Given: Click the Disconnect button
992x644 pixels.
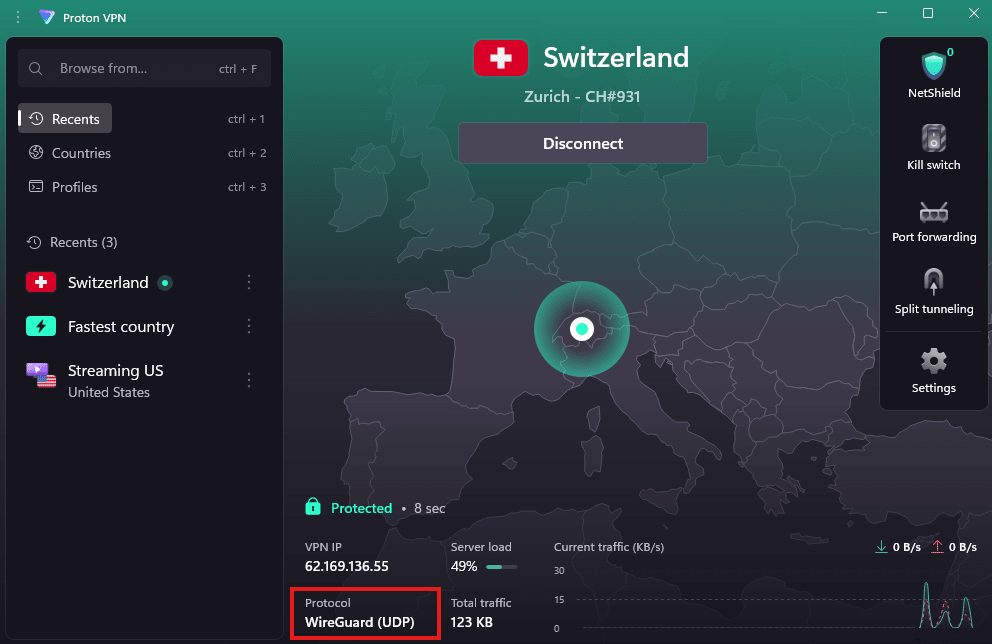Looking at the screenshot, I should 583,143.
